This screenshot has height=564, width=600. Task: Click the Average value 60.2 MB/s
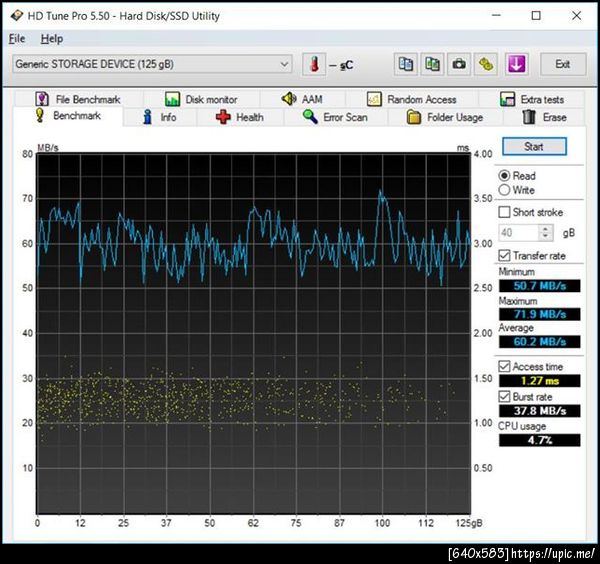[x=540, y=342]
